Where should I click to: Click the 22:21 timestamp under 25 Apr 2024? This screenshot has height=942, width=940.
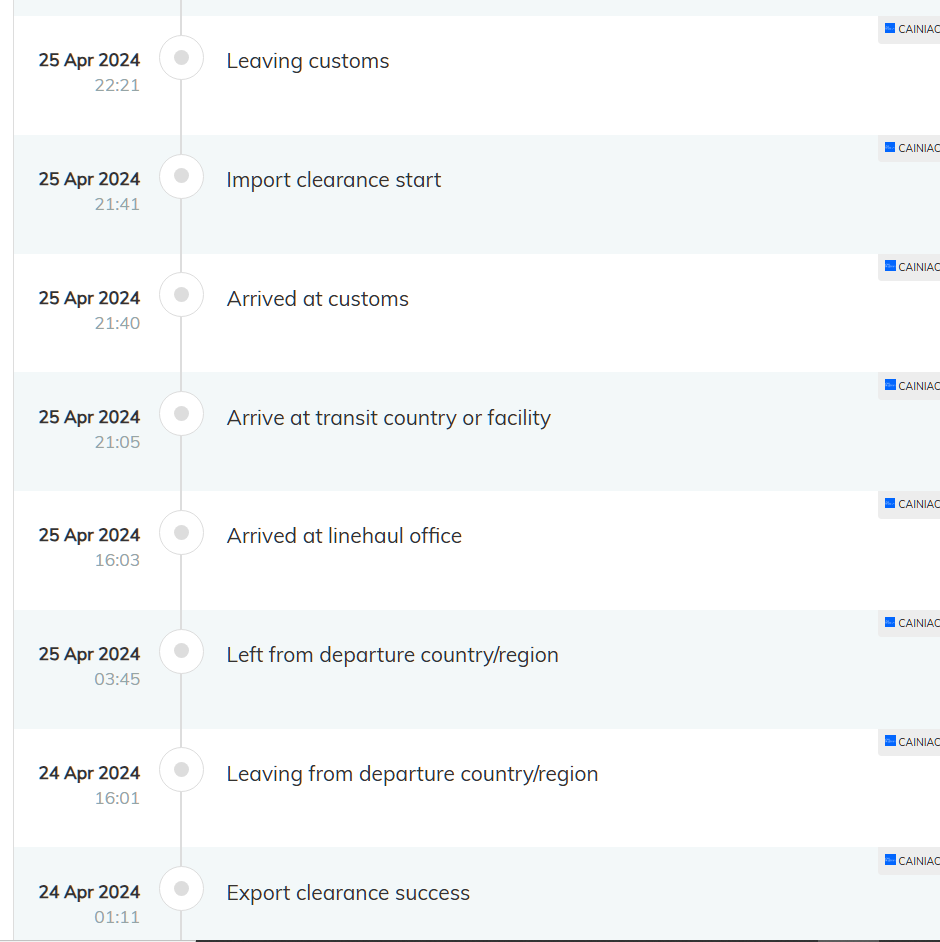pos(117,85)
